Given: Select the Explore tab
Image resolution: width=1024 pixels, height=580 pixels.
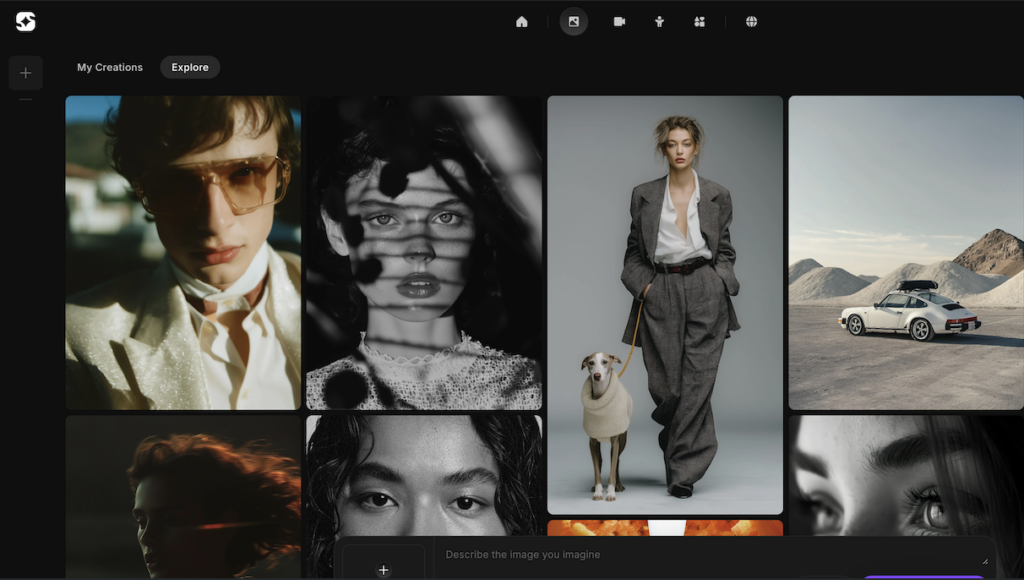Looking at the screenshot, I should [190, 67].
